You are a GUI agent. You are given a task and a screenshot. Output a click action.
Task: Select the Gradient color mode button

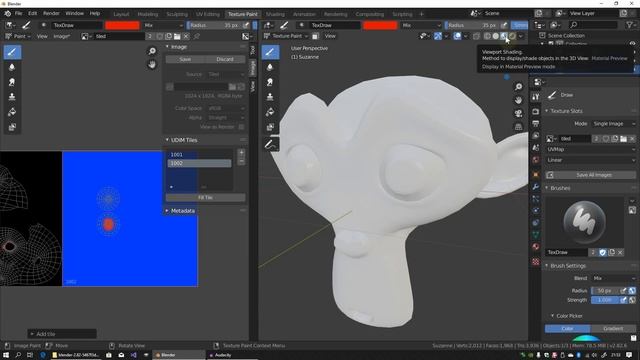pyautogui.click(x=613, y=329)
